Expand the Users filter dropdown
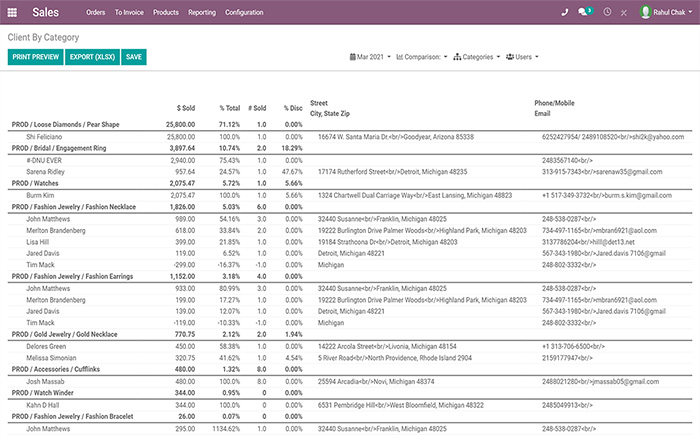The height and width of the screenshot is (435, 700). (x=522, y=57)
